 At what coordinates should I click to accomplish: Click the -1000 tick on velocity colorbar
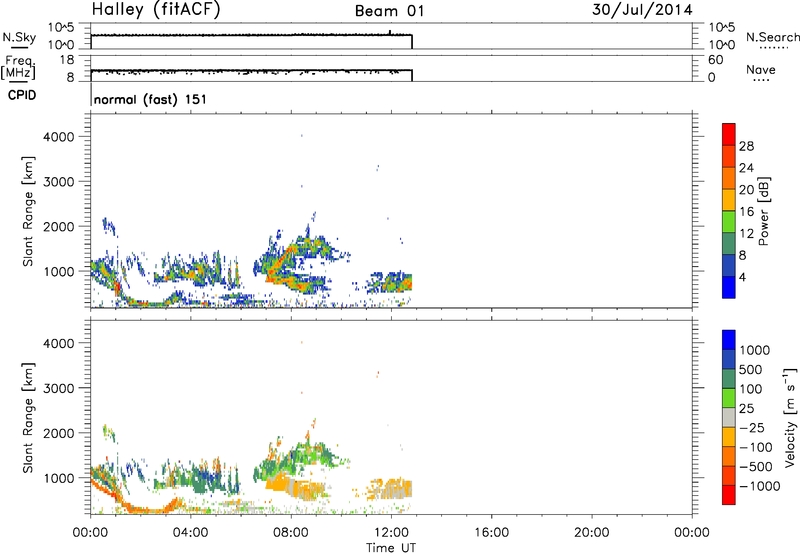[759, 486]
